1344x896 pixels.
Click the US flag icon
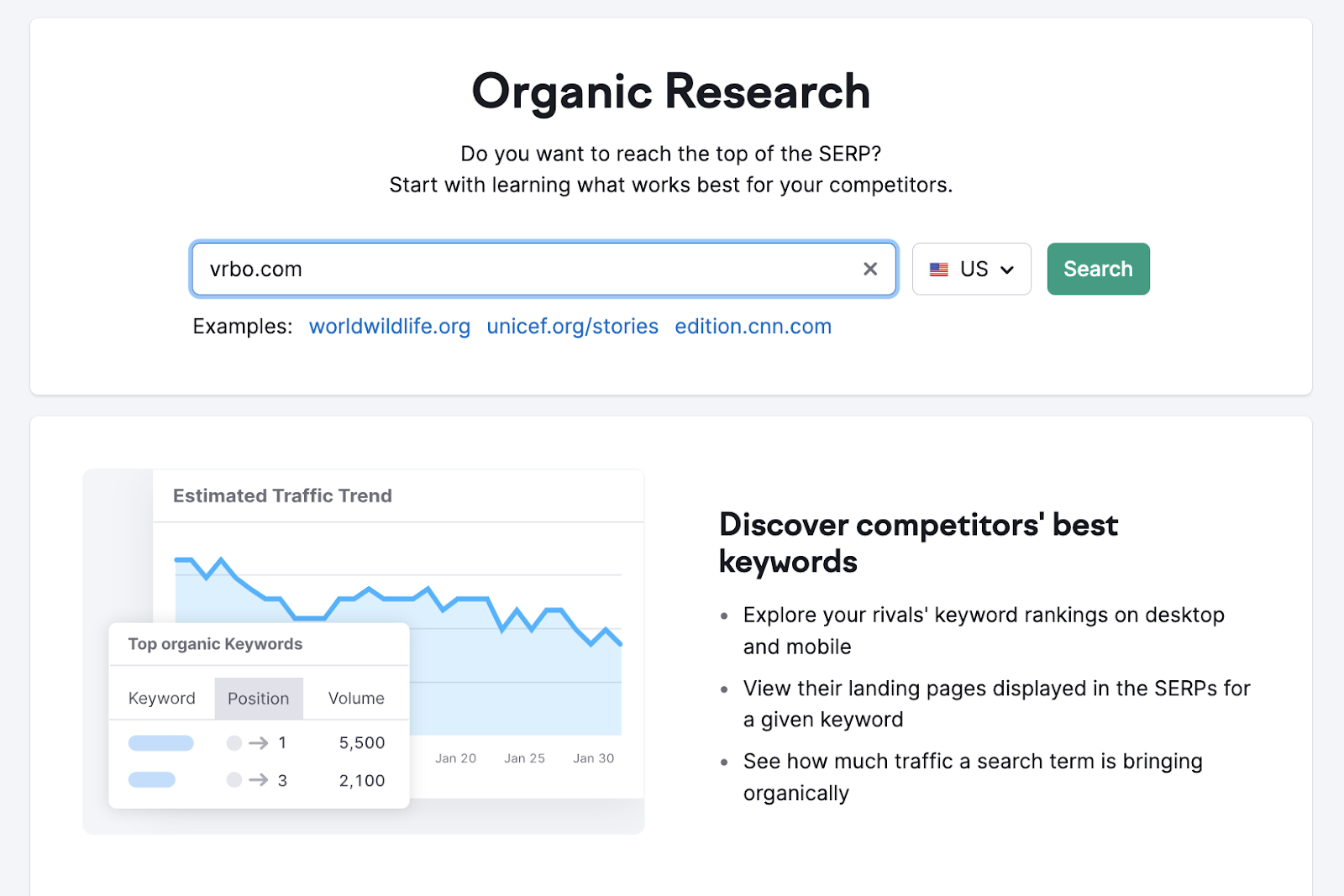pyautogui.click(x=938, y=270)
